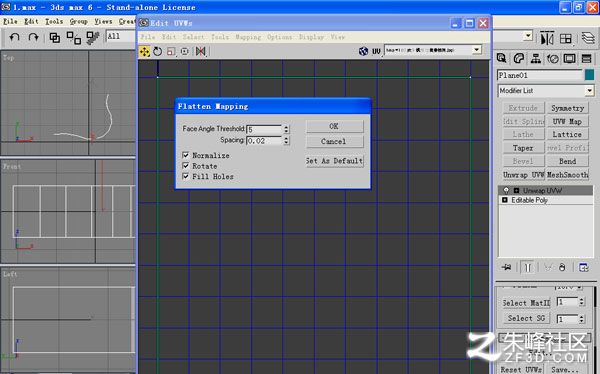The width and height of the screenshot is (600, 374).
Task: Click the Select MatID button
Action: pyautogui.click(x=526, y=303)
